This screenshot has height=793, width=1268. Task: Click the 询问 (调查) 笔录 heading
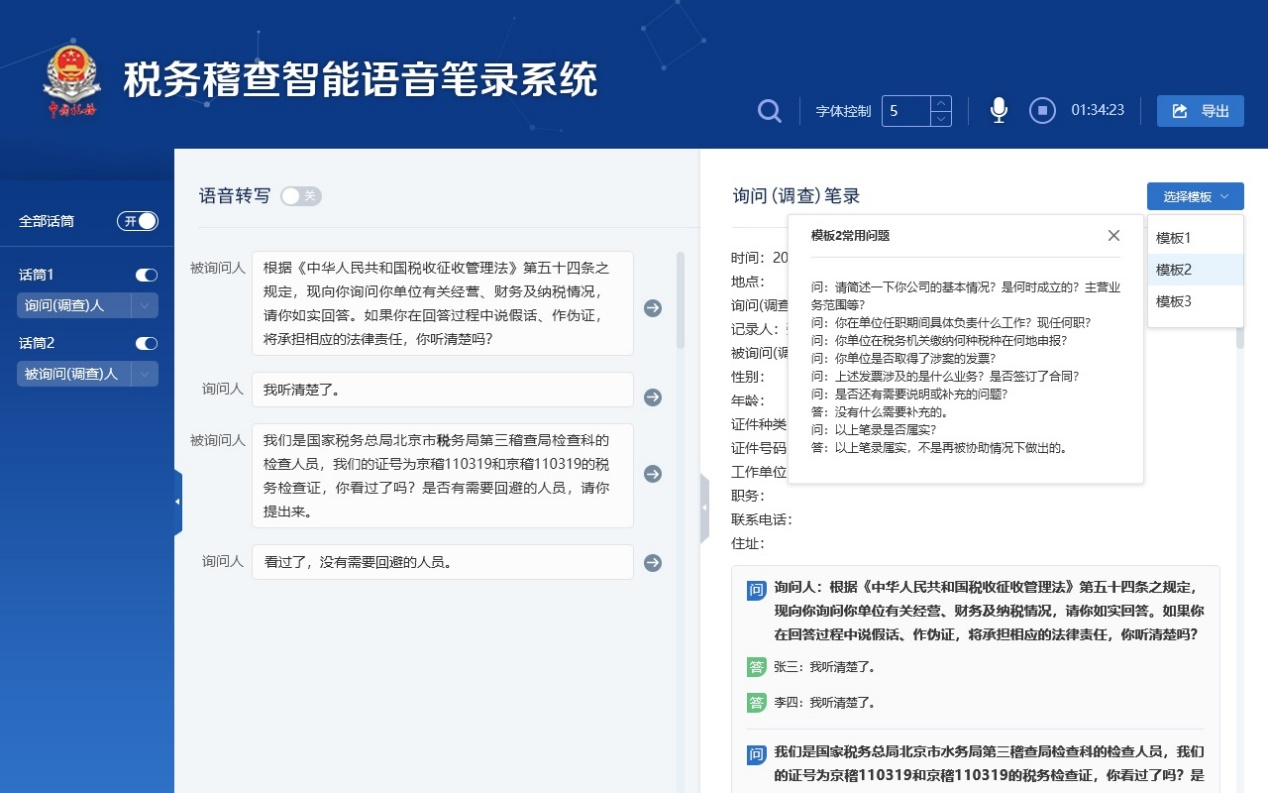[796, 197]
